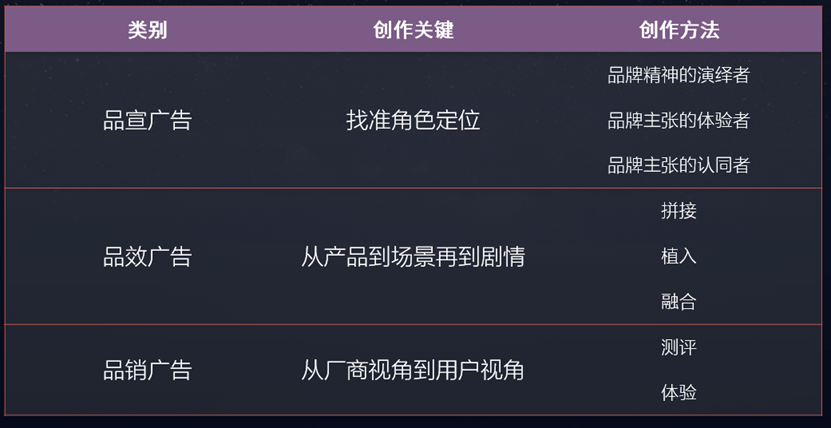Select 品牌精神的演绎者 entry
This screenshot has height=428, width=831.
click(679, 75)
